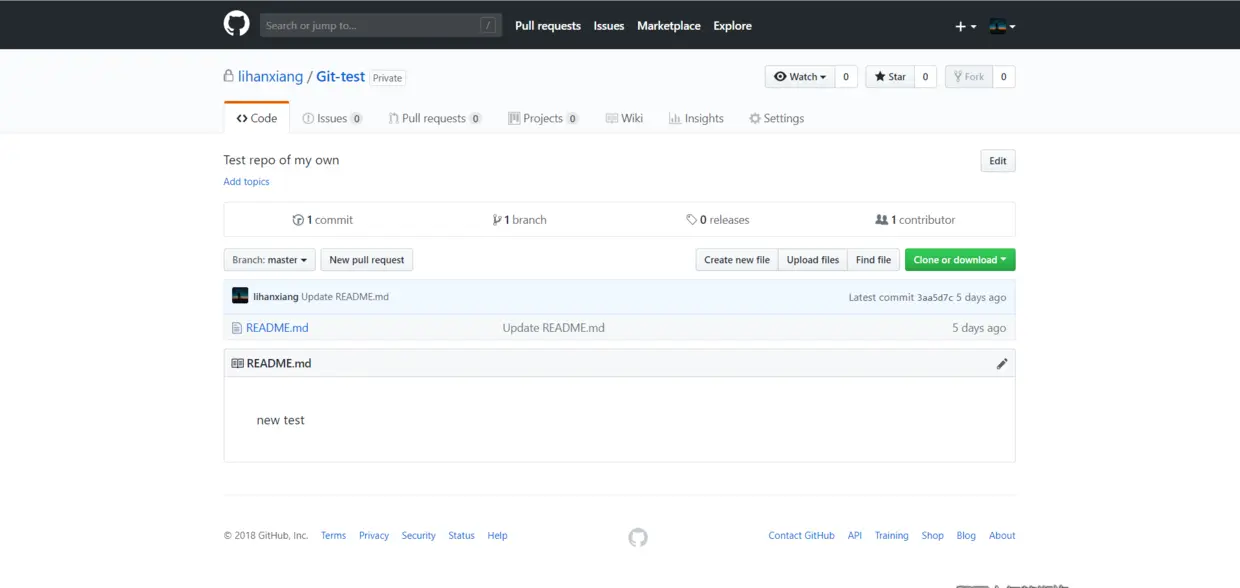
Task: Click Issues in top navigation bar
Action: click(x=609, y=26)
